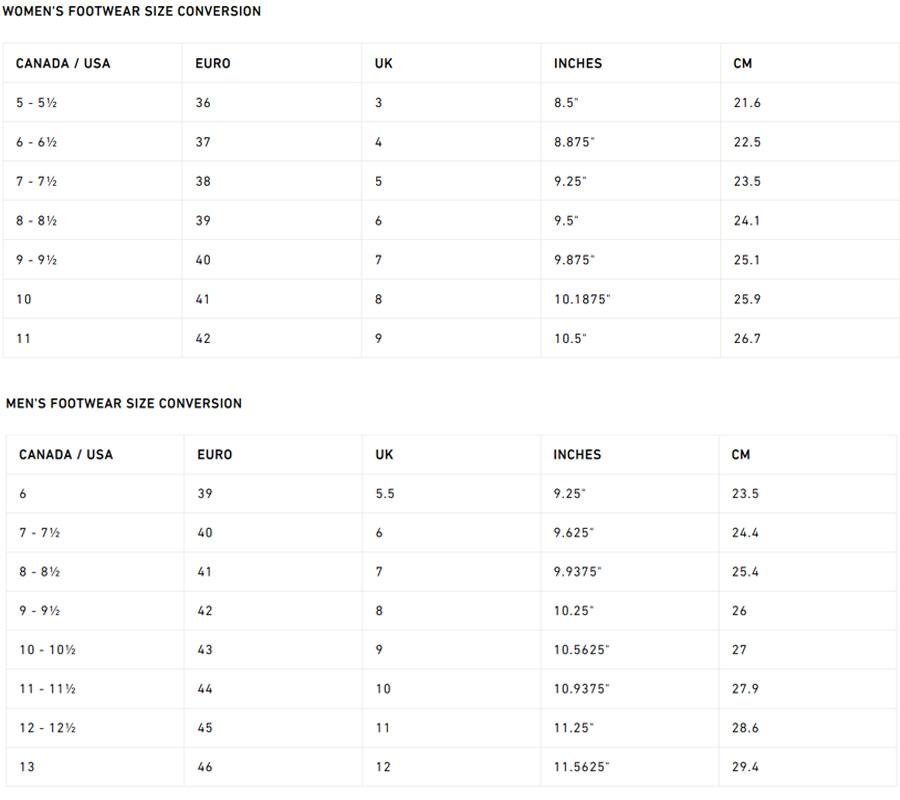Click the CANADA / USA header in women's table
The image size is (900, 800).
tap(63, 63)
